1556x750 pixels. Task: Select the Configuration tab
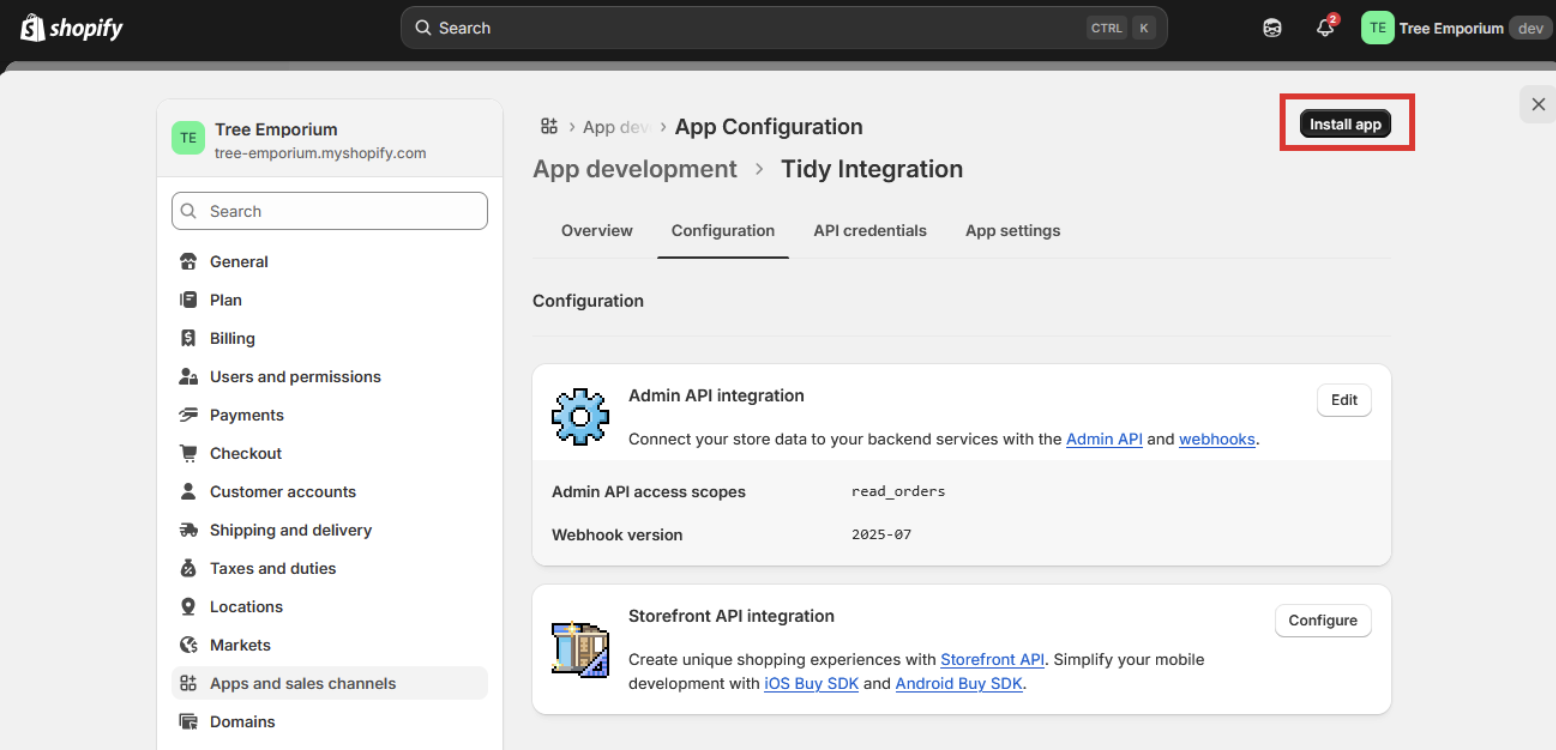tap(723, 231)
